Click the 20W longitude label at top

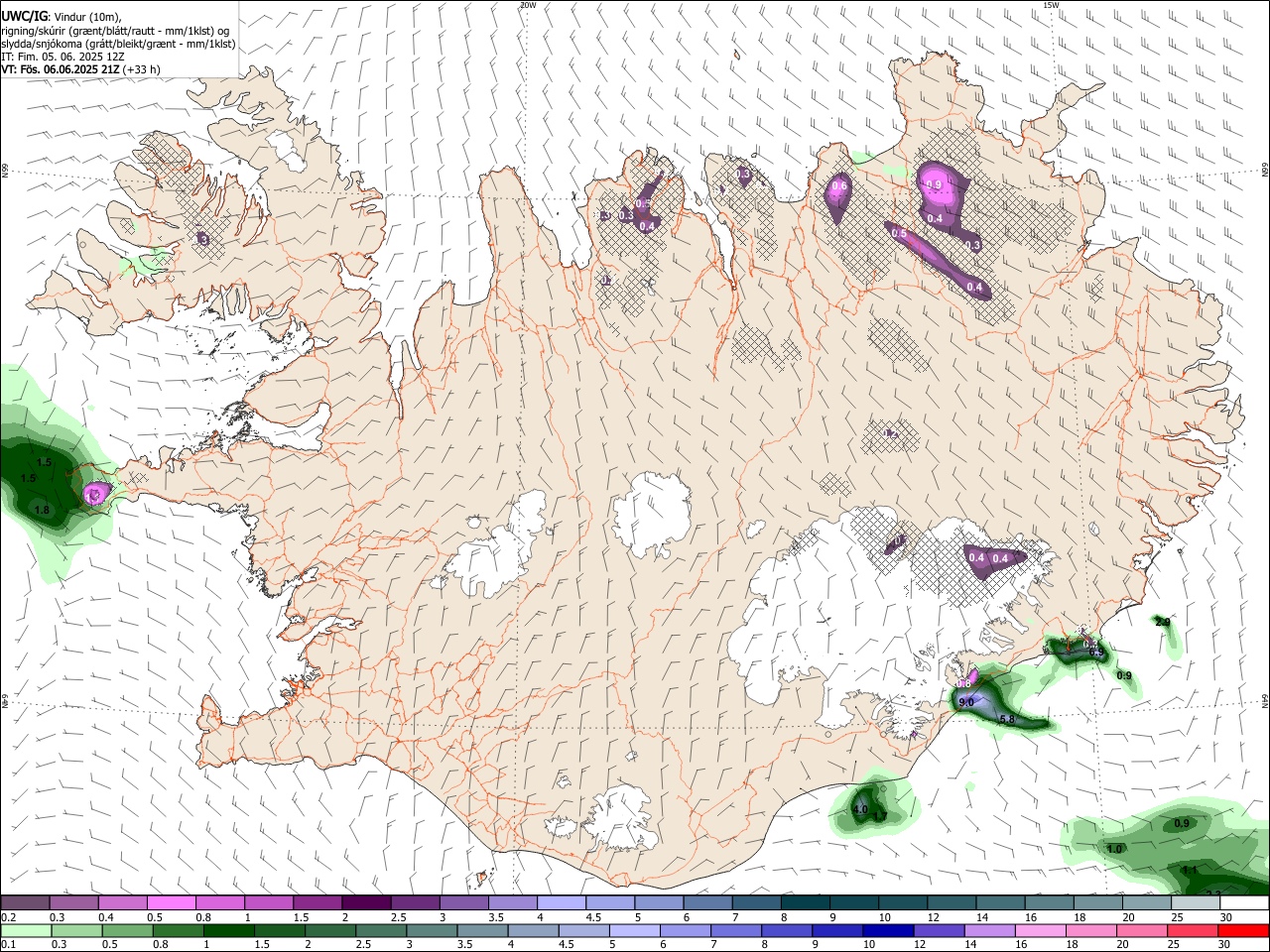(x=528, y=5)
